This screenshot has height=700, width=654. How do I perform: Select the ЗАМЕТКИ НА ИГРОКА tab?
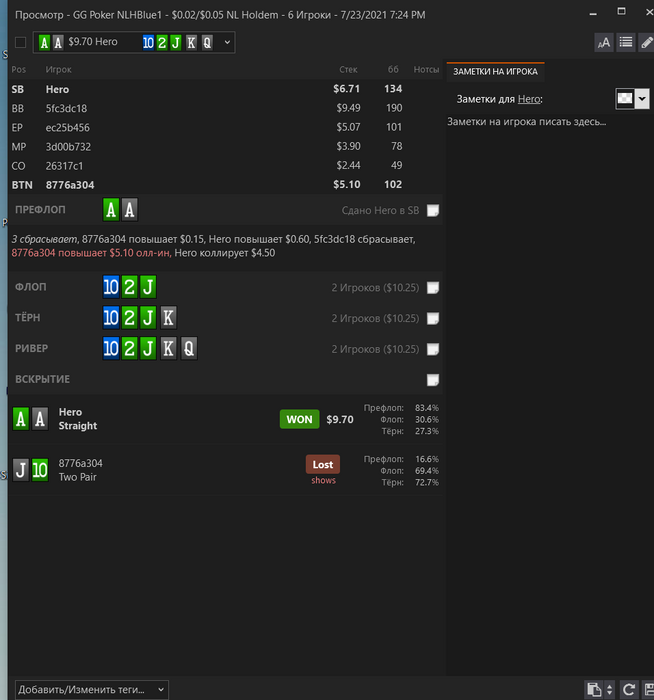(x=495, y=71)
